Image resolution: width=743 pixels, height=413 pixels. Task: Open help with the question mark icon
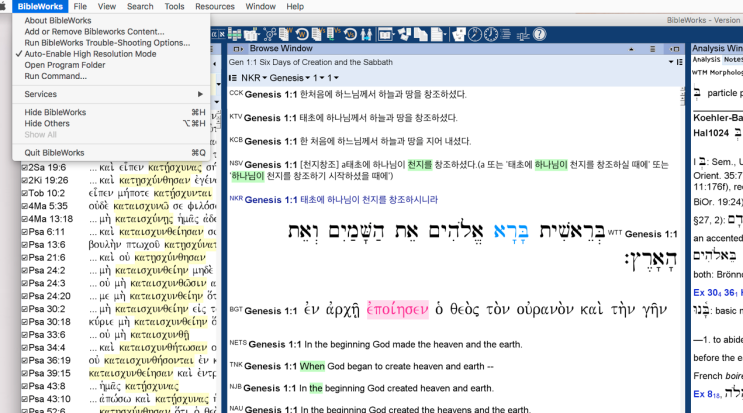pos(540,34)
